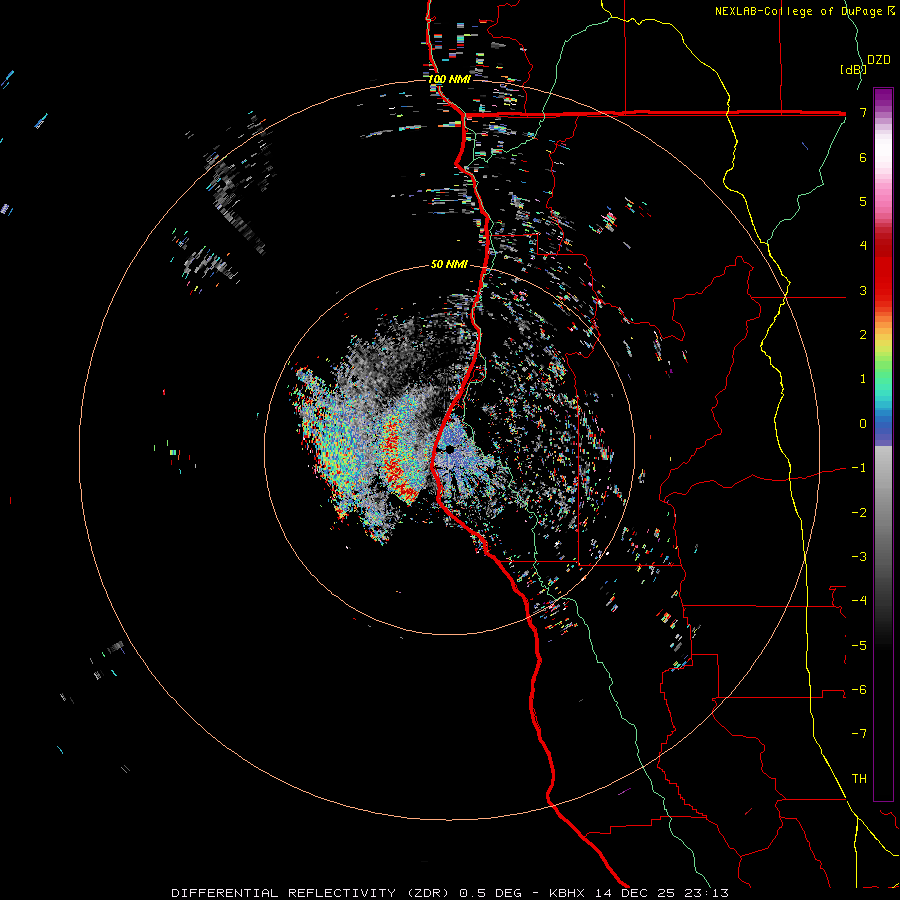
Task: Click the scale label -7
Action: [x=859, y=734]
